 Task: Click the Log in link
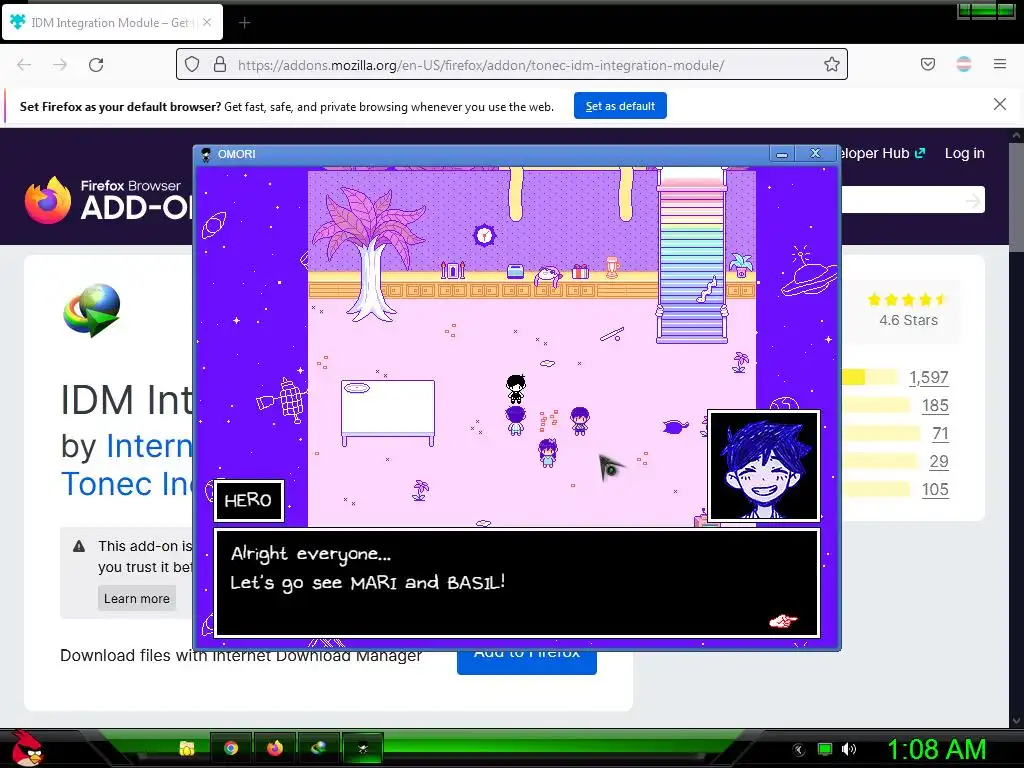(x=965, y=153)
